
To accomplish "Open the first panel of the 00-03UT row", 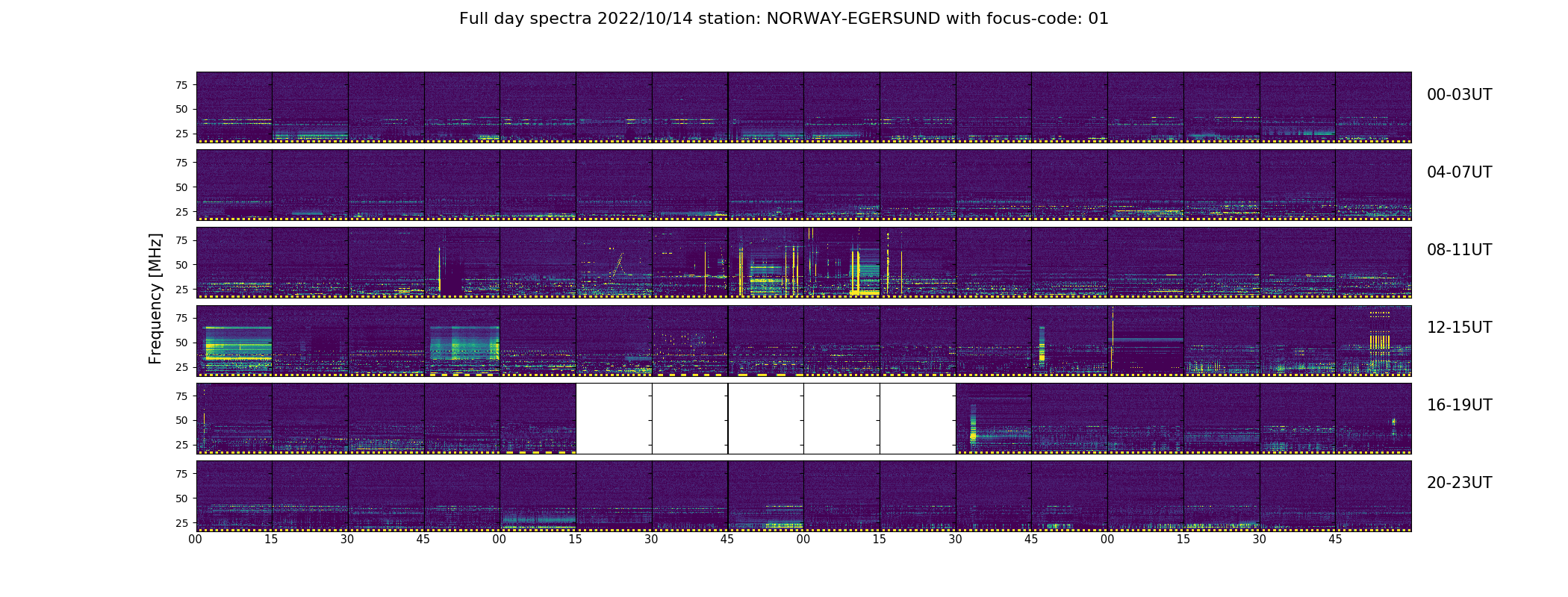I will tap(234, 107).
